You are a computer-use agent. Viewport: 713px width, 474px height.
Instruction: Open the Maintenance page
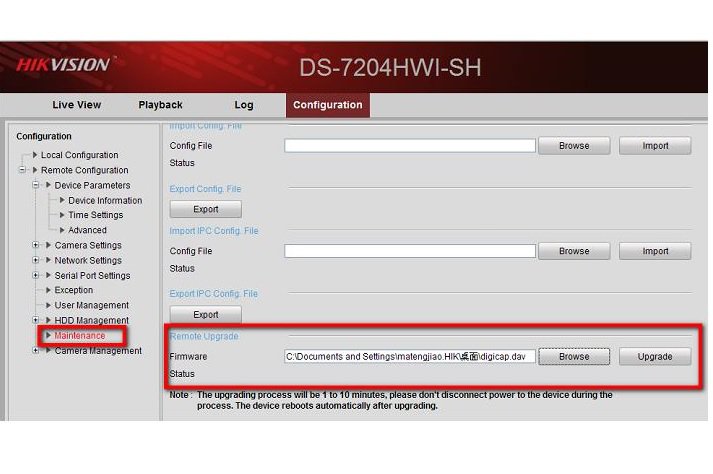point(80,335)
